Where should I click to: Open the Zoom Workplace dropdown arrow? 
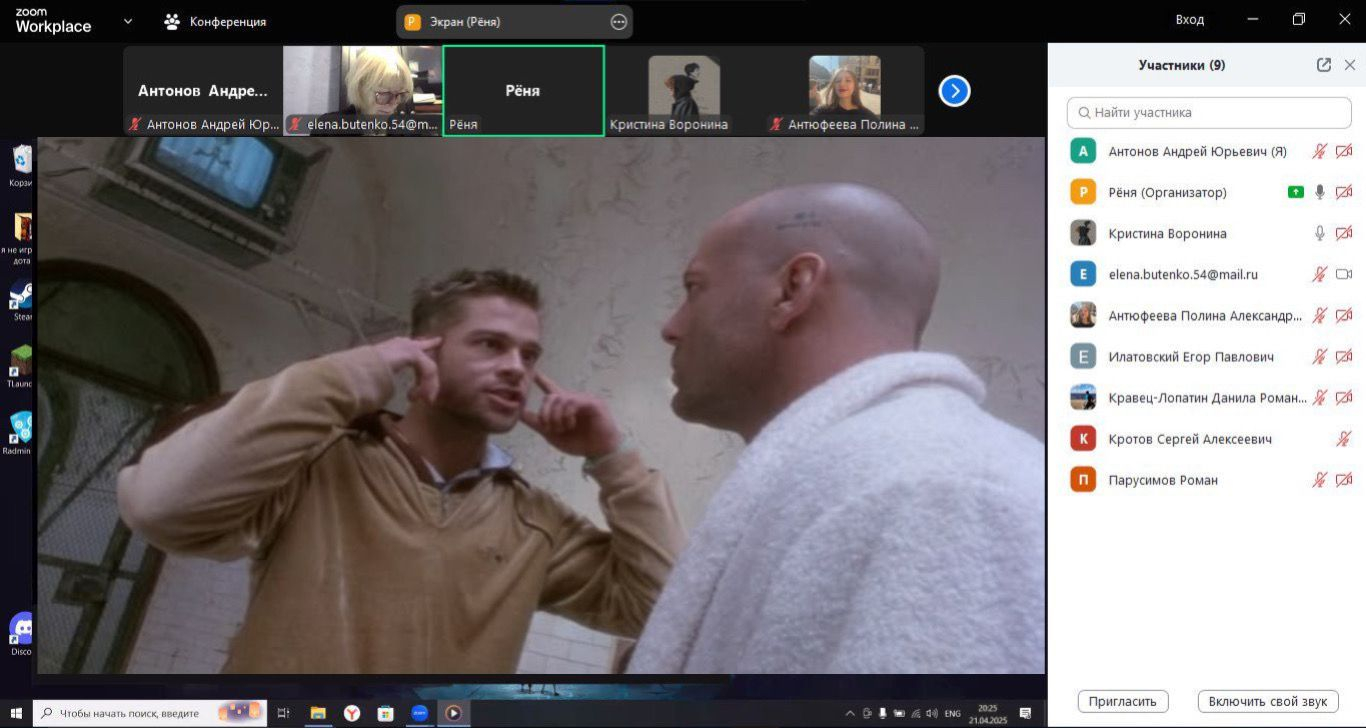tap(128, 21)
